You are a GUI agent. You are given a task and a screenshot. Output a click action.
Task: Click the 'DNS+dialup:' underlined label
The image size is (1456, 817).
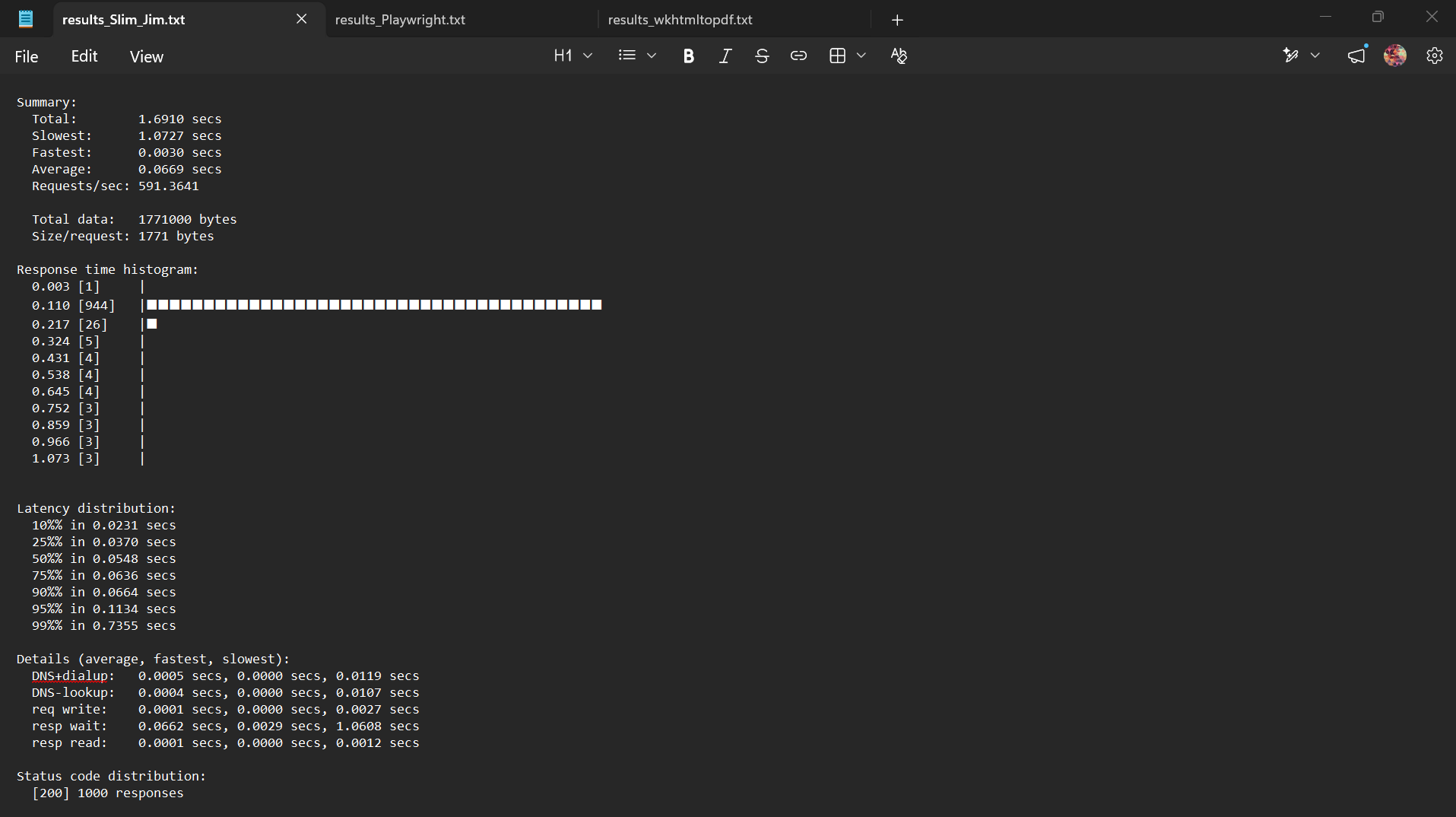point(73,676)
